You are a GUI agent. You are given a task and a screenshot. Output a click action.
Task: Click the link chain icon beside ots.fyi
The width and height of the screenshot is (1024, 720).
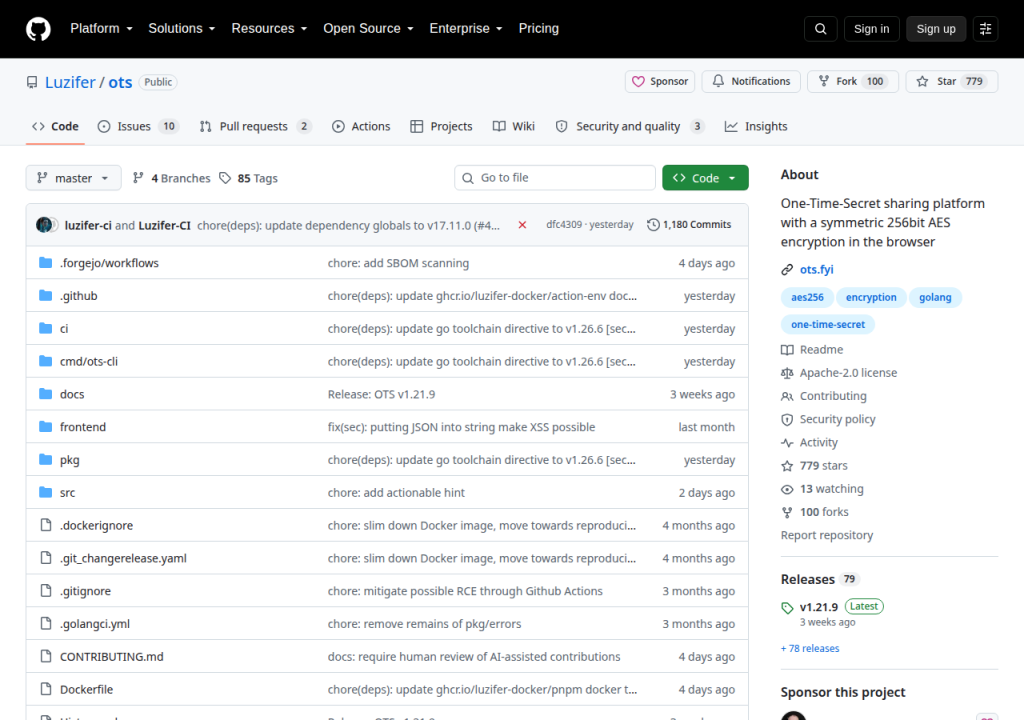point(787,270)
